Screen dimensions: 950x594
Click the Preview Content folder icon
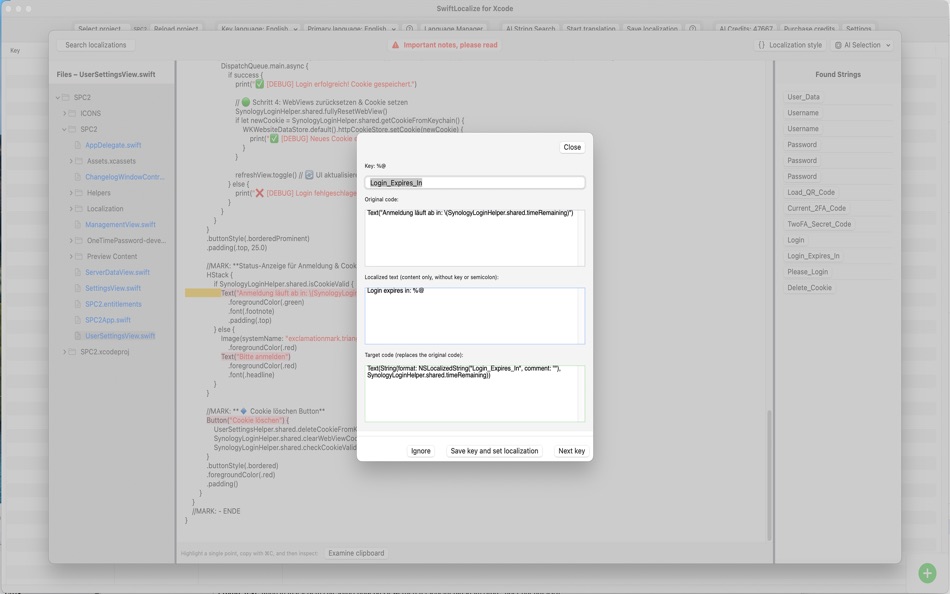pyautogui.click(x=79, y=256)
